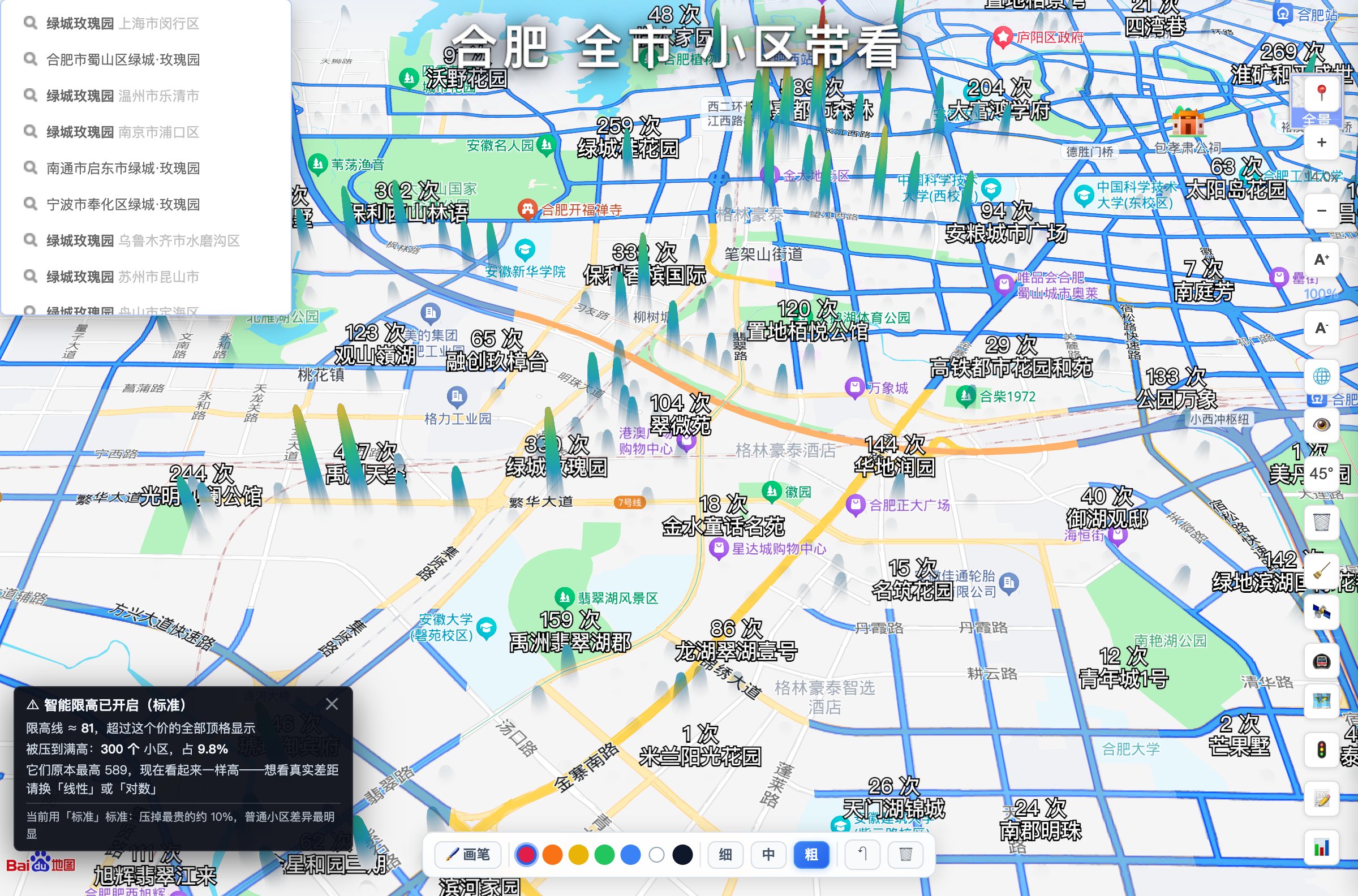Select the 画笔 brush tool
Viewport: 1358px width, 896px height.
coord(467,854)
